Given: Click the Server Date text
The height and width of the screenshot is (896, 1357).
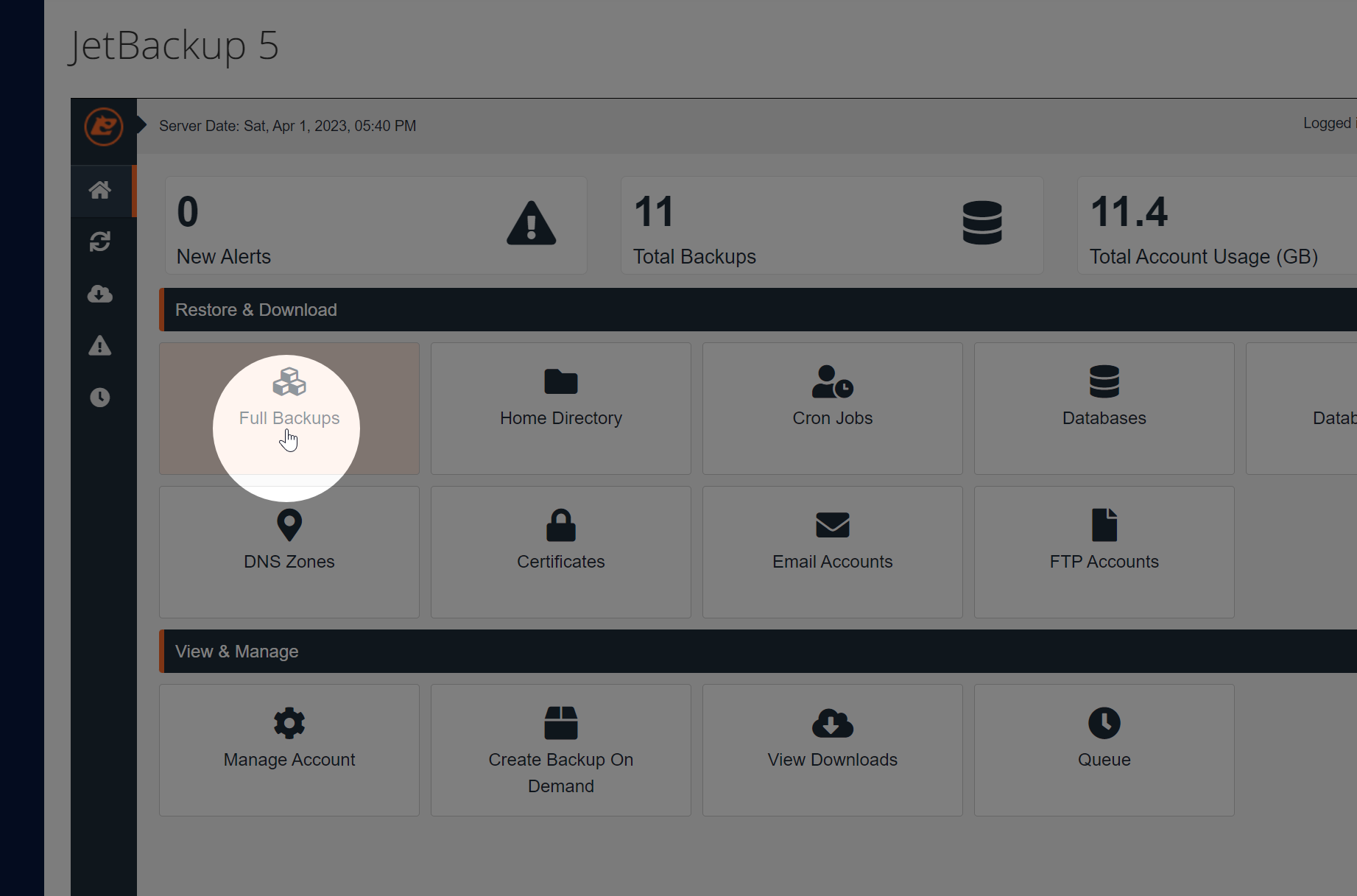Looking at the screenshot, I should pyautogui.click(x=288, y=126).
